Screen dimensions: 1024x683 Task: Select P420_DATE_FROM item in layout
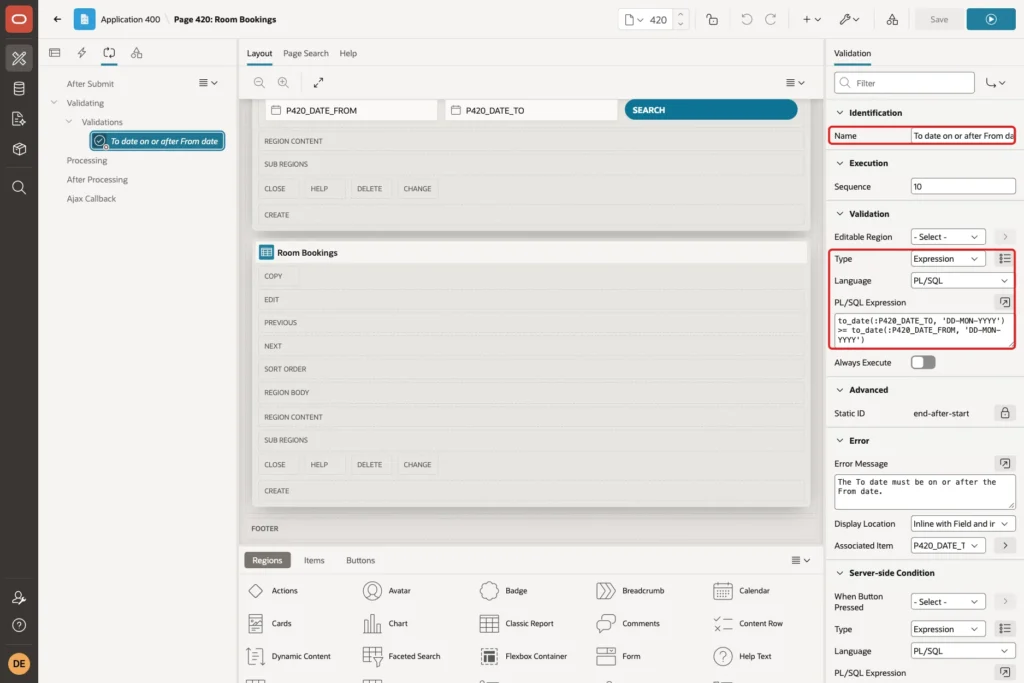[351, 110]
